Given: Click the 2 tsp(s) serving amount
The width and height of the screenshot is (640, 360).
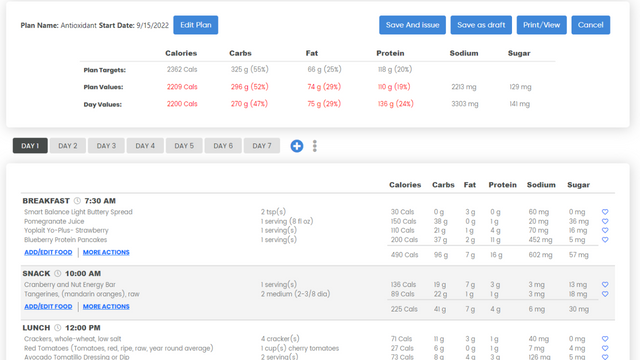Looking at the screenshot, I should (x=273, y=212).
